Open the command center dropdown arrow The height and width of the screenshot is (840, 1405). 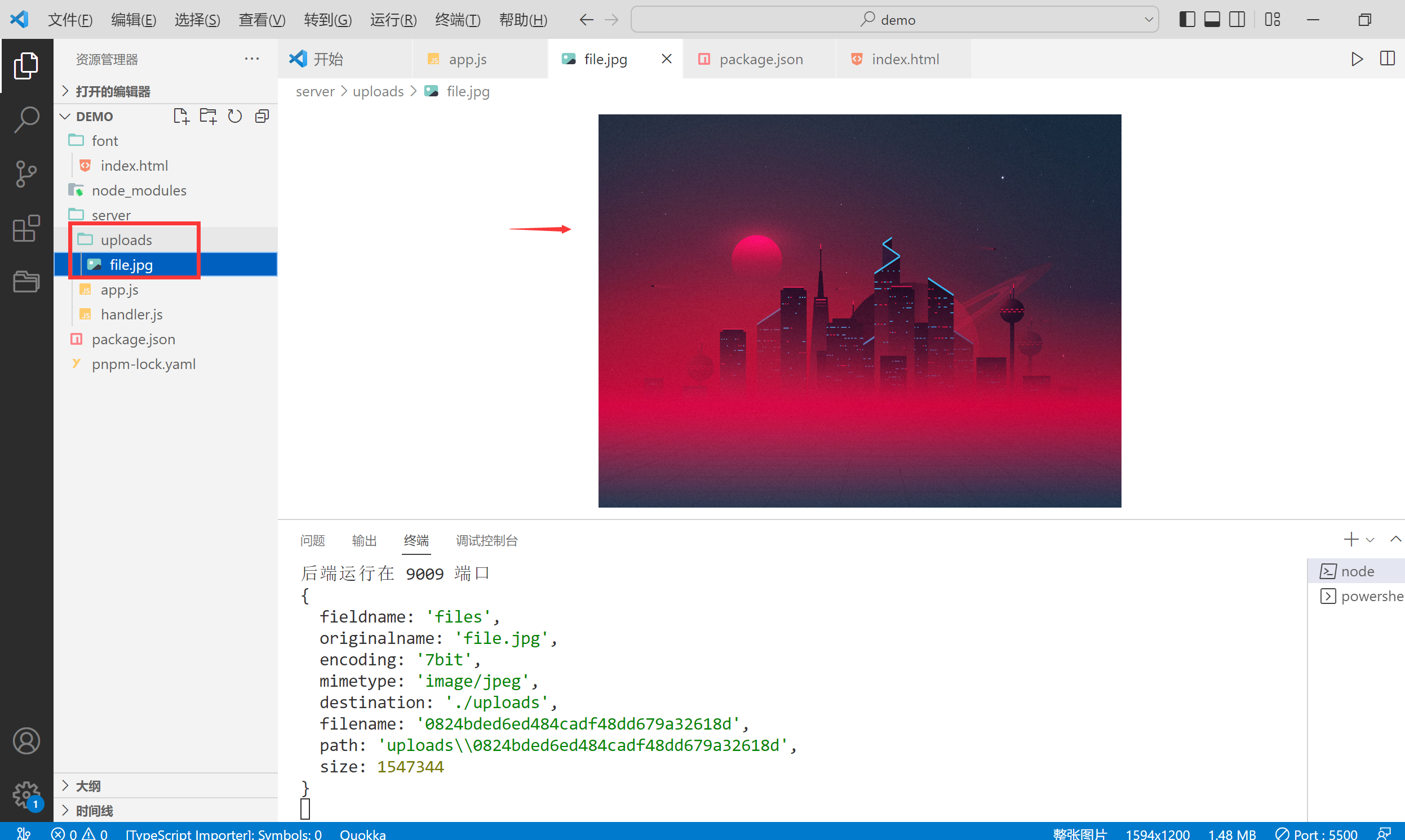1149,20
